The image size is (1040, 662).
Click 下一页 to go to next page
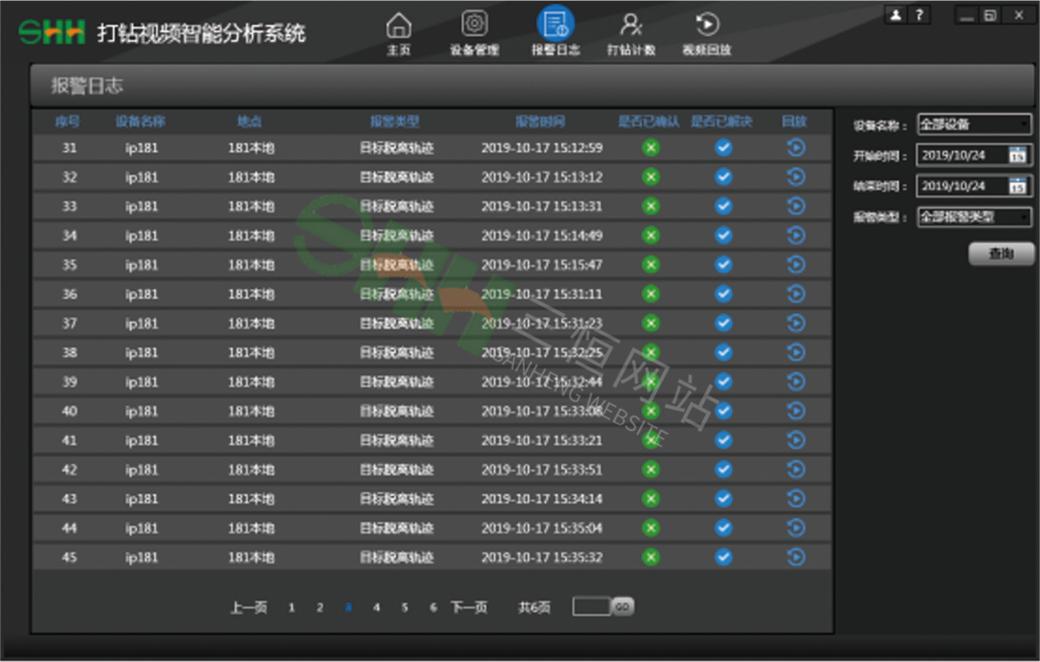pyautogui.click(x=468, y=607)
